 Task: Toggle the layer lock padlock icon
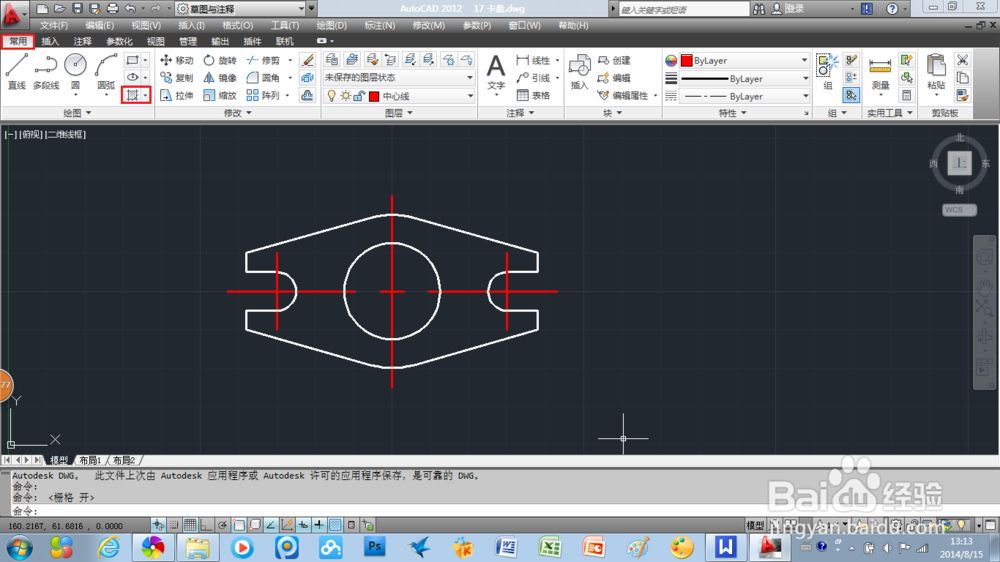click(x=359, y=96)
